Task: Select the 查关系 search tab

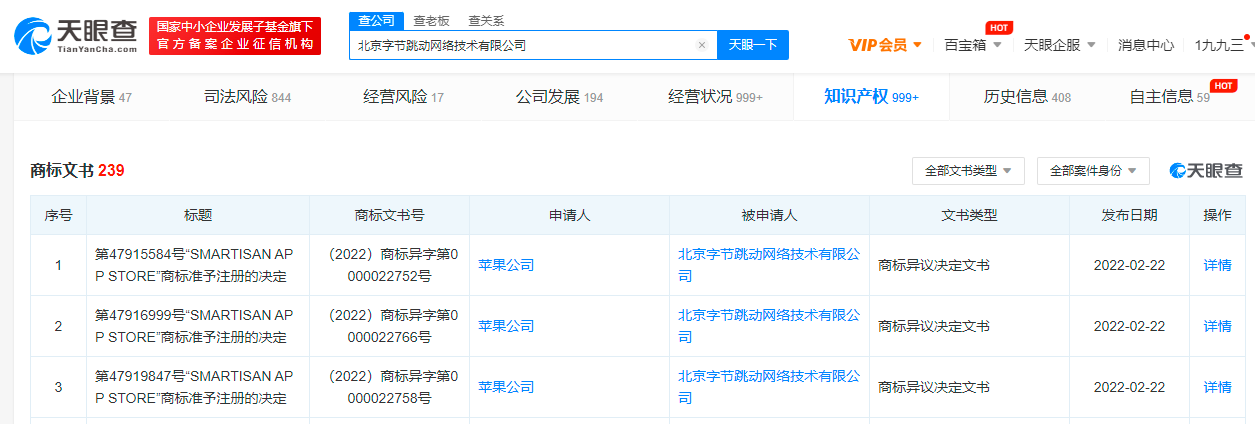Action: coord(486,20)
